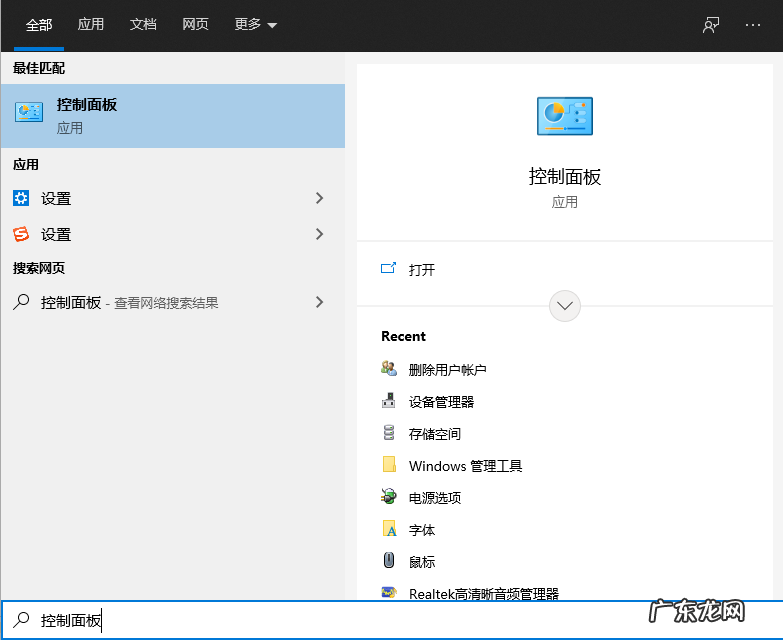
Task: Switch to the 文档 tab
Action: coord(143,24)
